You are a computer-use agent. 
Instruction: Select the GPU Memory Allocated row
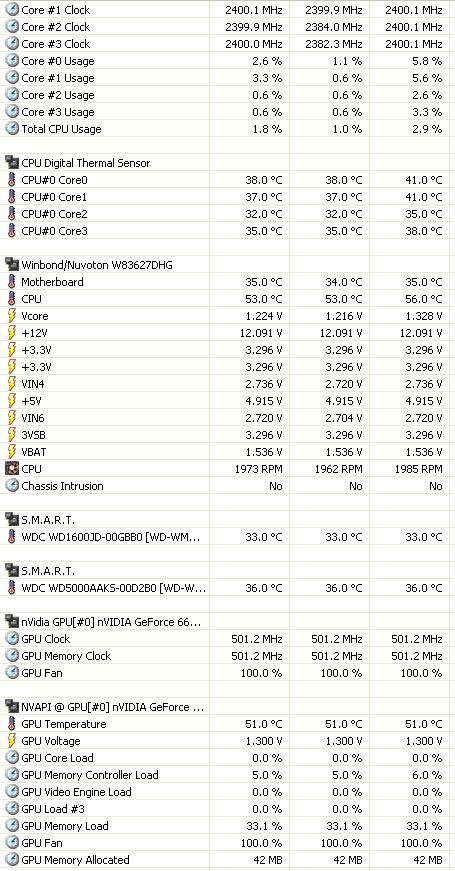click(x=227, y=860)
